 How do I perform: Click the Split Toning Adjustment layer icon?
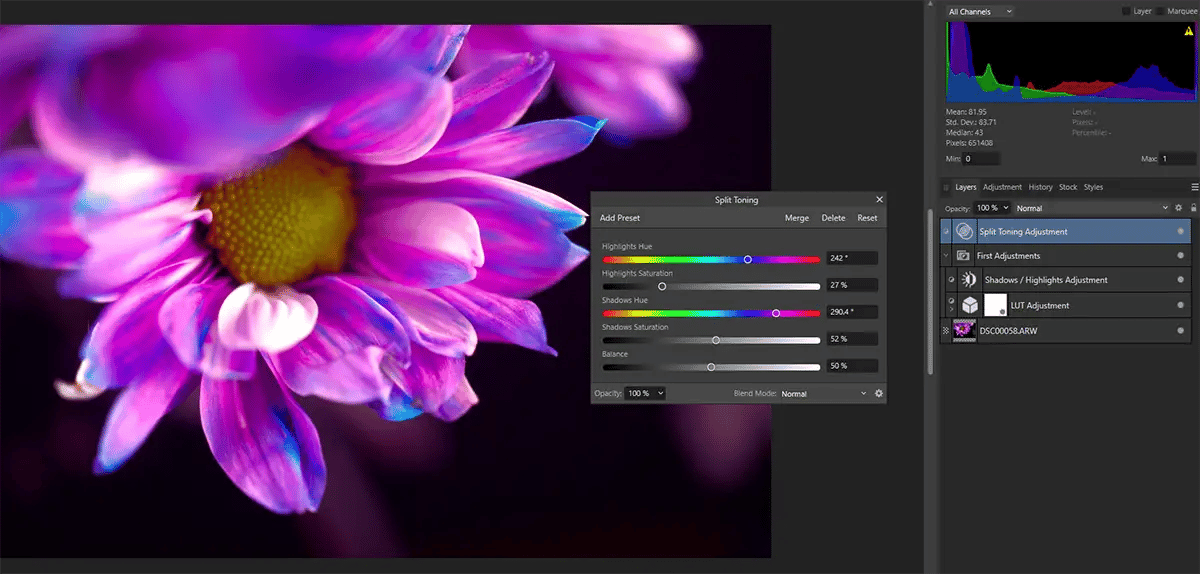965,231
